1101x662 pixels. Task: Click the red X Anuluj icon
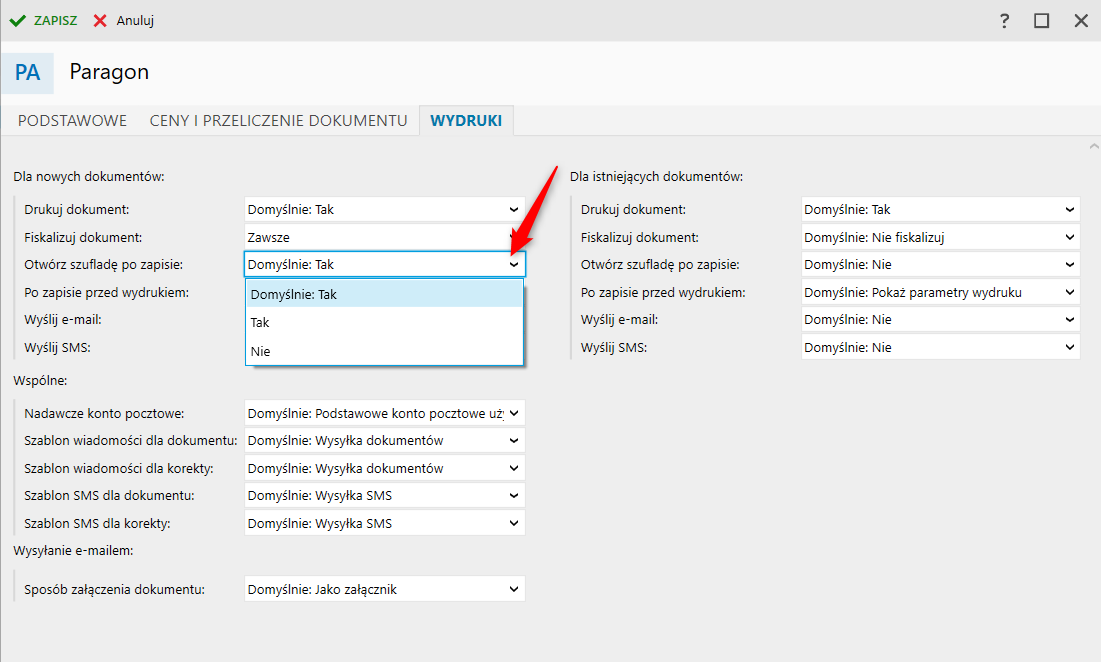tap(100, 20)
